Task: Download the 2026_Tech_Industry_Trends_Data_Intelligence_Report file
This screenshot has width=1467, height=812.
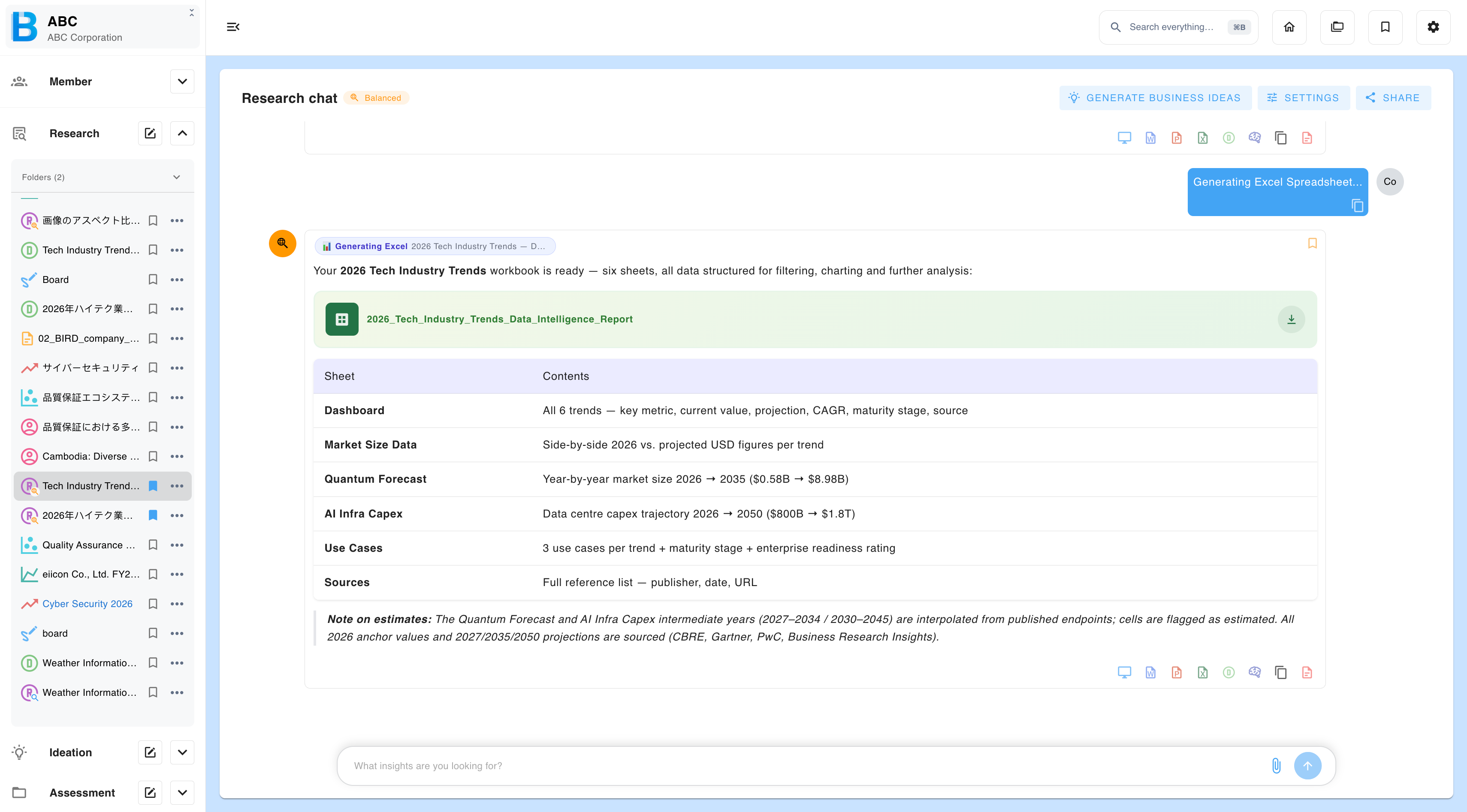Action: [1292, 319]
